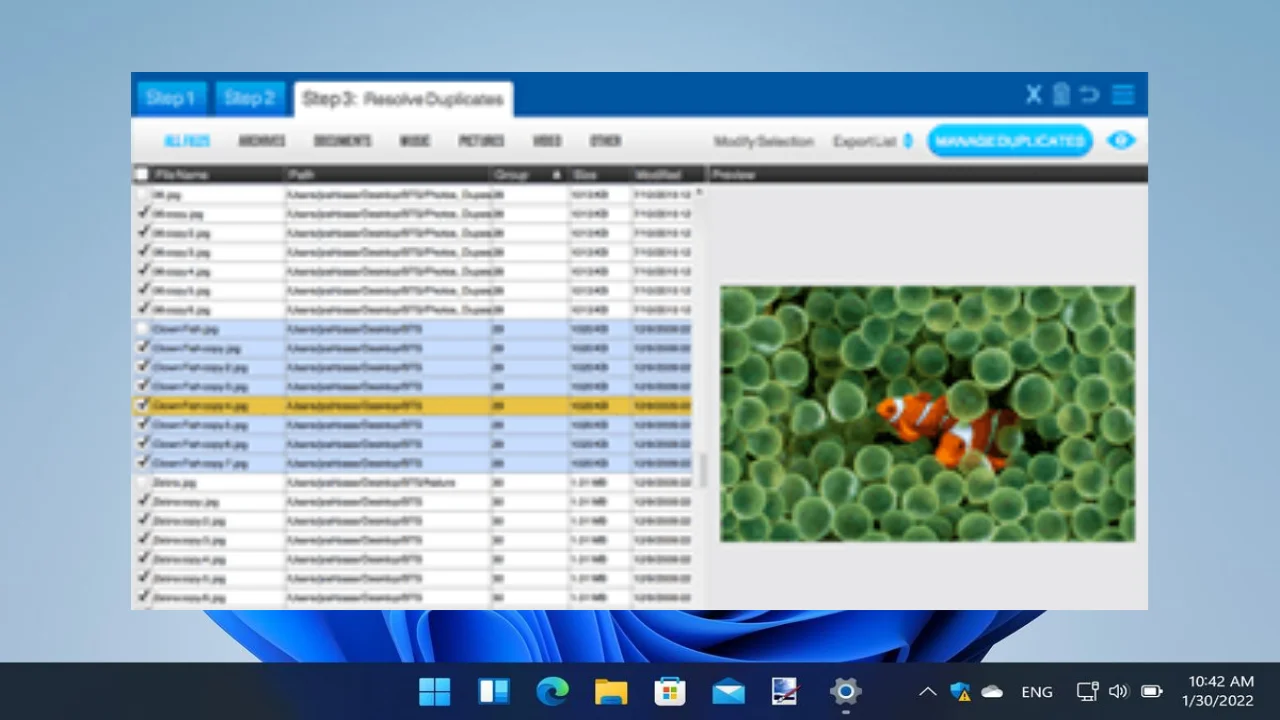Uncheck the 06 copy.jpg checkbox
The height and width of the screenshot is (720, 1280).
[144, 213]
